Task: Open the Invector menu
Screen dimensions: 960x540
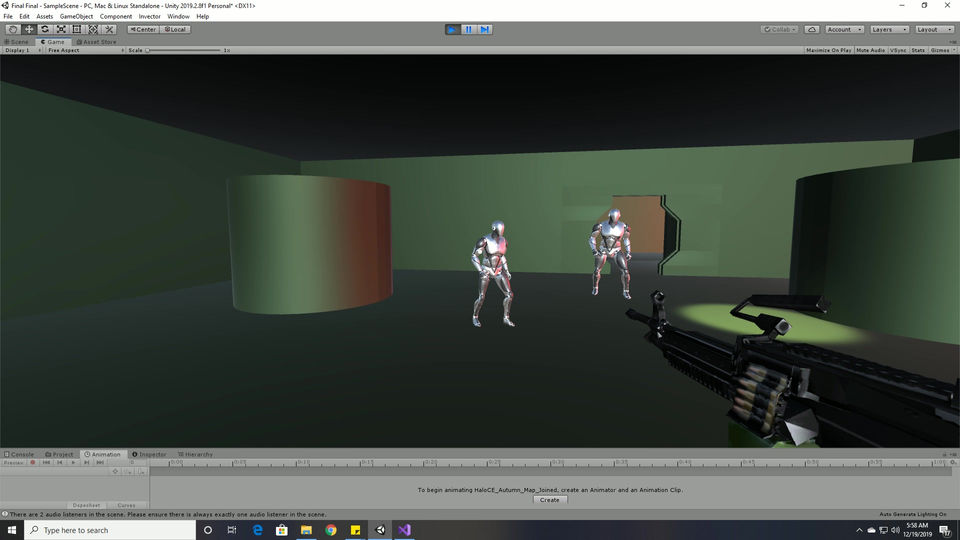Action: [x=149, y=17]
